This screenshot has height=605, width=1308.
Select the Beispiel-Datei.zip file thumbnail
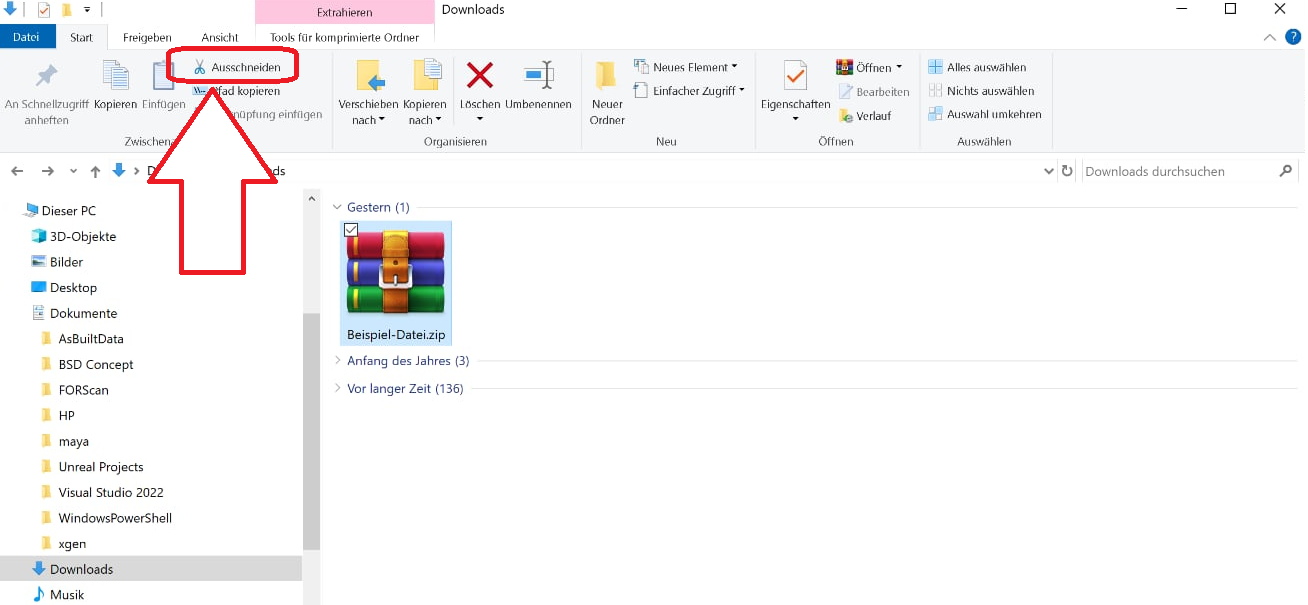396,273
